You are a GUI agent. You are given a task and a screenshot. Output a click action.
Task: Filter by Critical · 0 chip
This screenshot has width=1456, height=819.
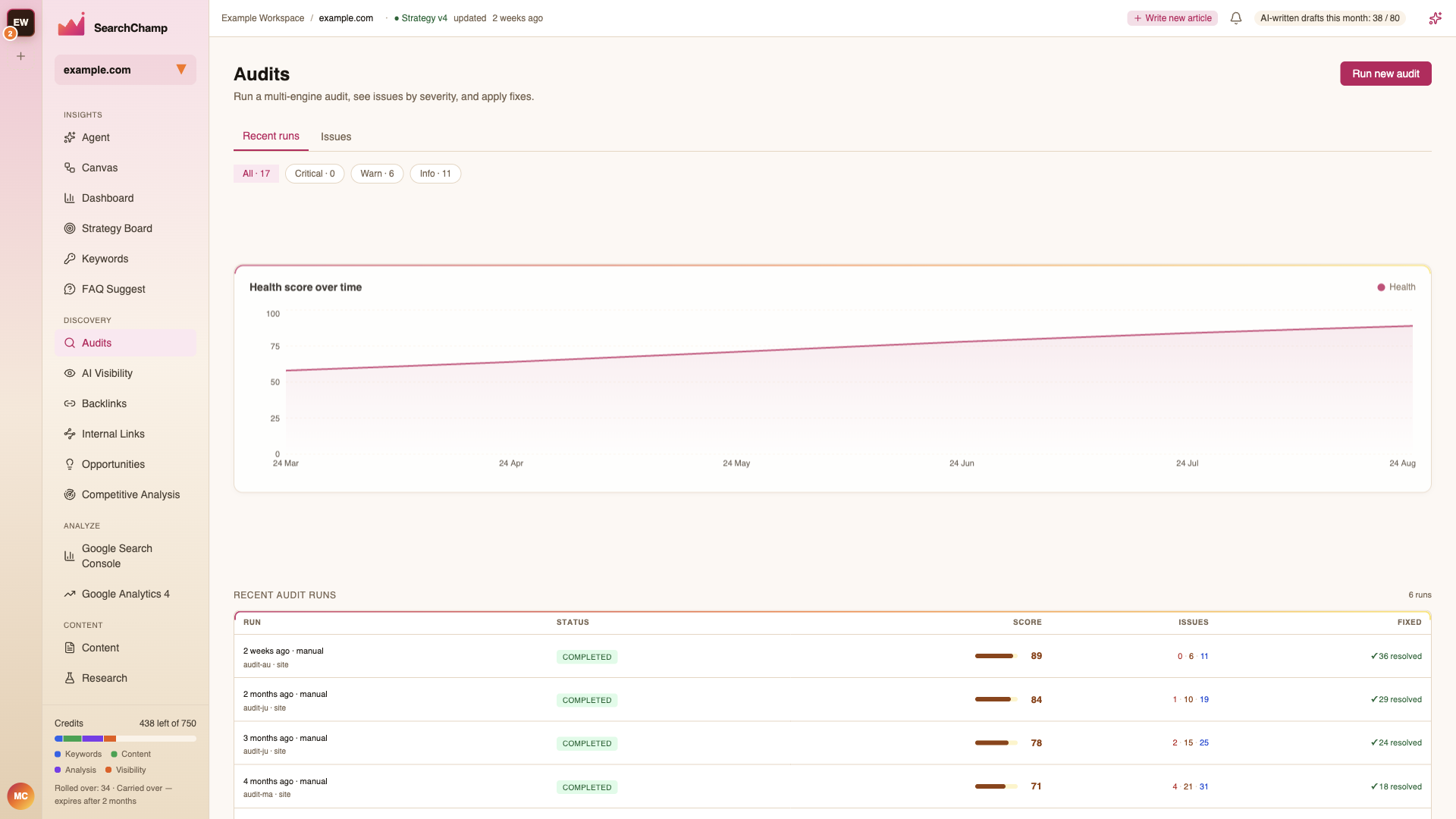coord(315,174)
